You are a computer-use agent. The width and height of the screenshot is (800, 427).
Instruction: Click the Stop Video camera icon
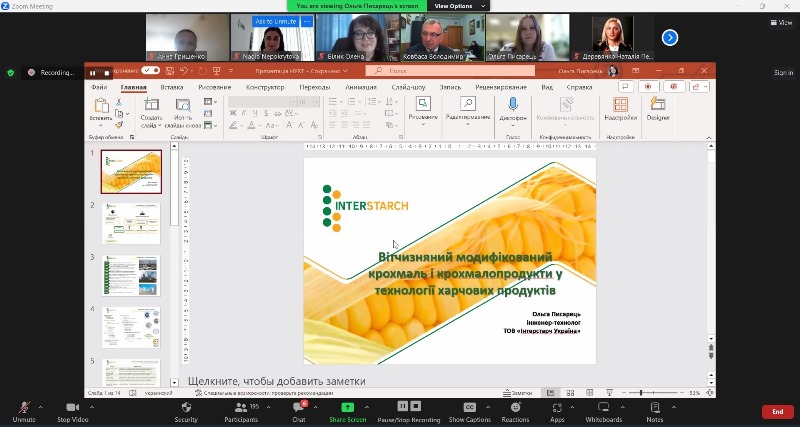coord(72,408)
